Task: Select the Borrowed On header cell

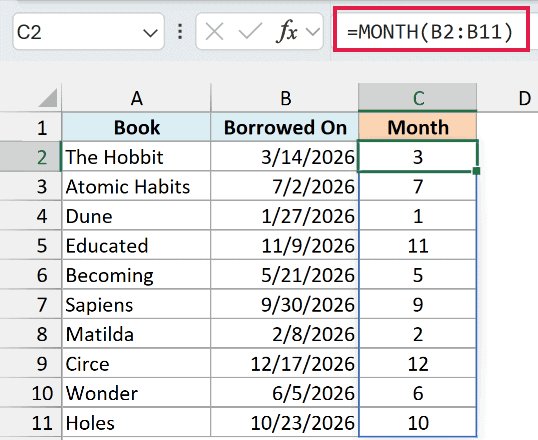Action: tap(285, 127)
